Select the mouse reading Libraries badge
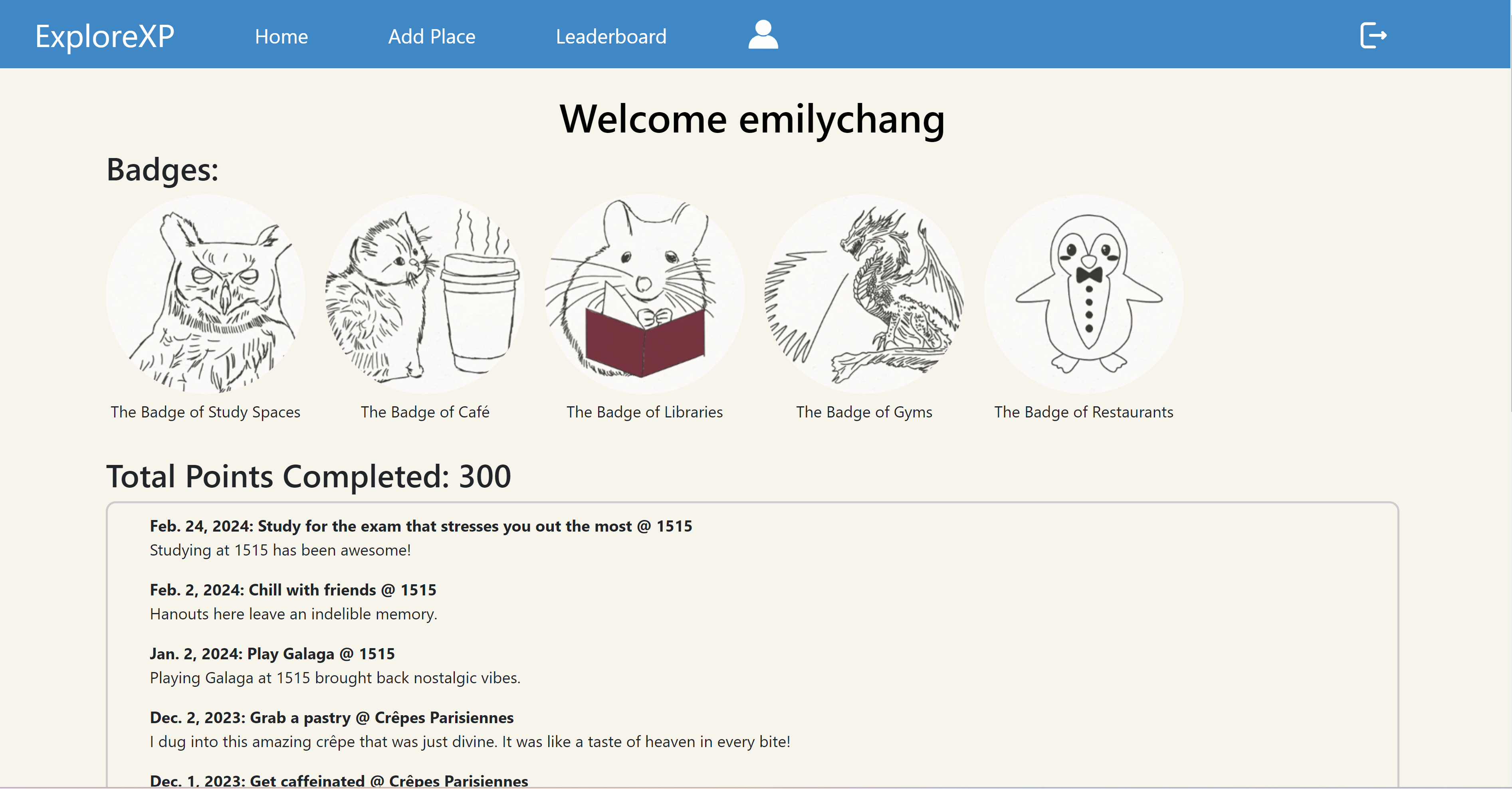1512x789 pixels. (x=644, y=294)
